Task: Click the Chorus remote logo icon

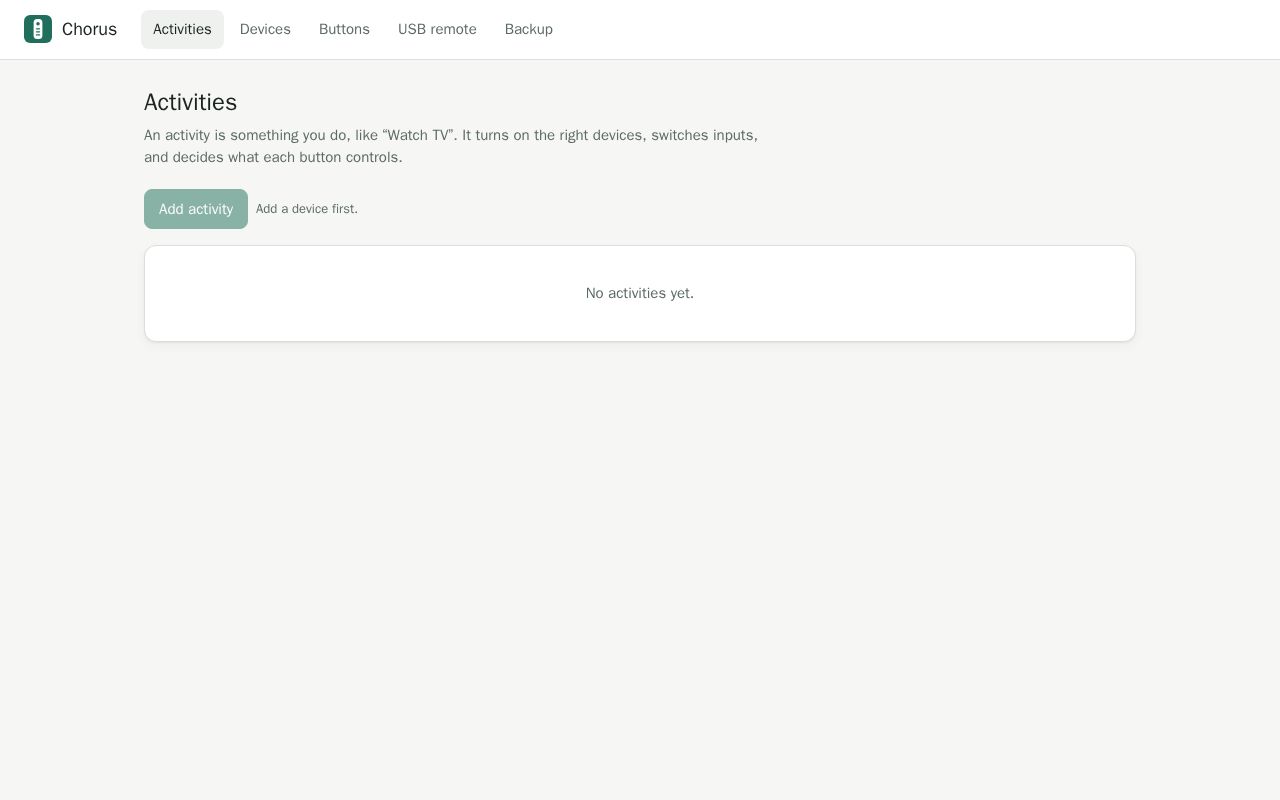Action: tap(38, 29)
